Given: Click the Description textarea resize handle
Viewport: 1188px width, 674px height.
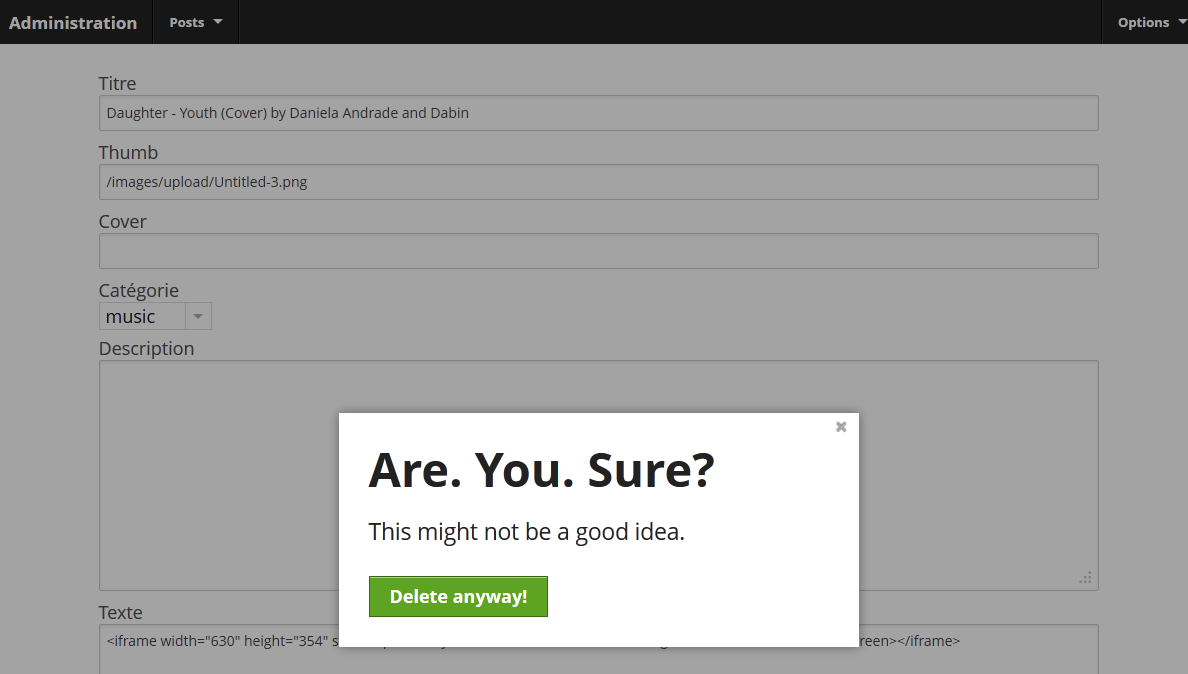Looking at the screenshot, I should click(1086, 578).
